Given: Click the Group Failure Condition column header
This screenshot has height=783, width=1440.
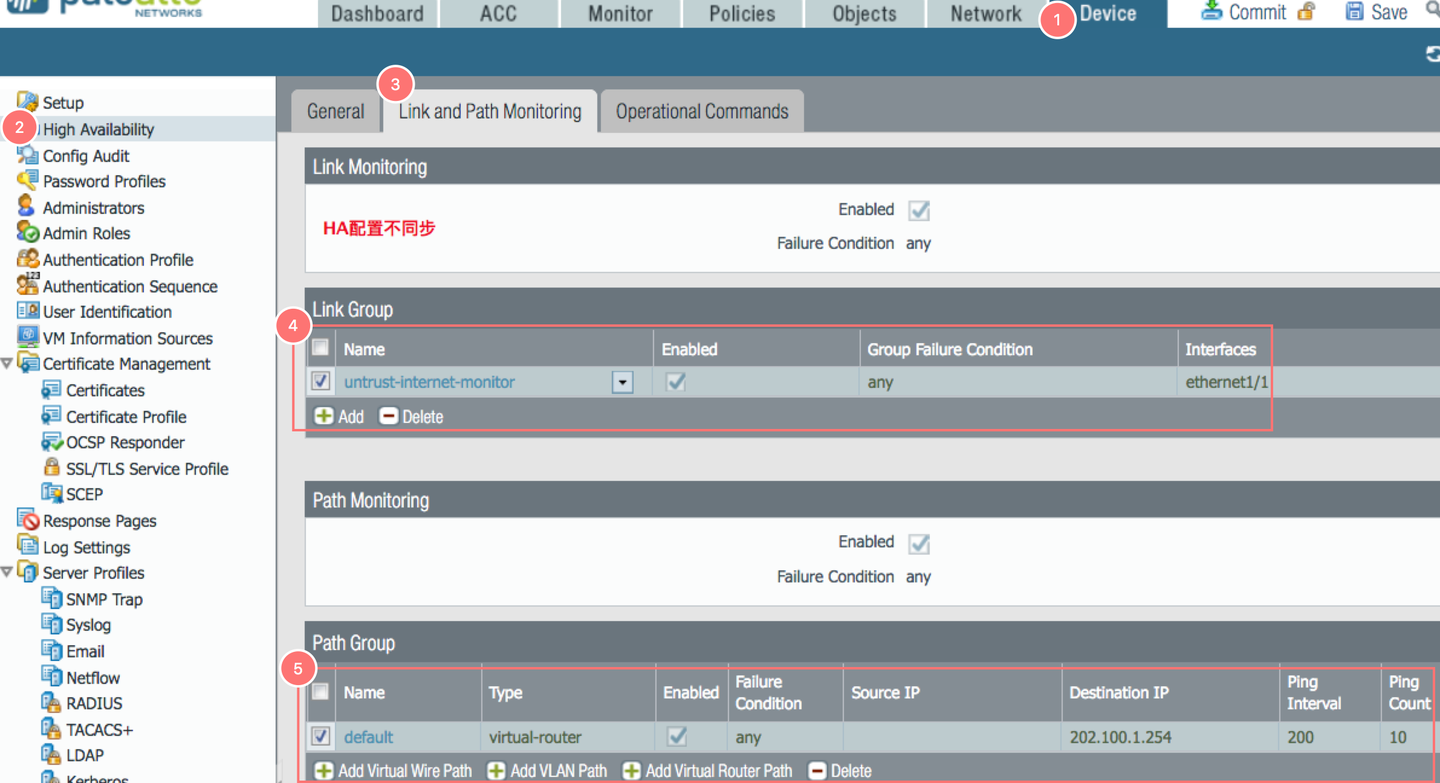Looking at the screenshot, I should coord(950,349).
